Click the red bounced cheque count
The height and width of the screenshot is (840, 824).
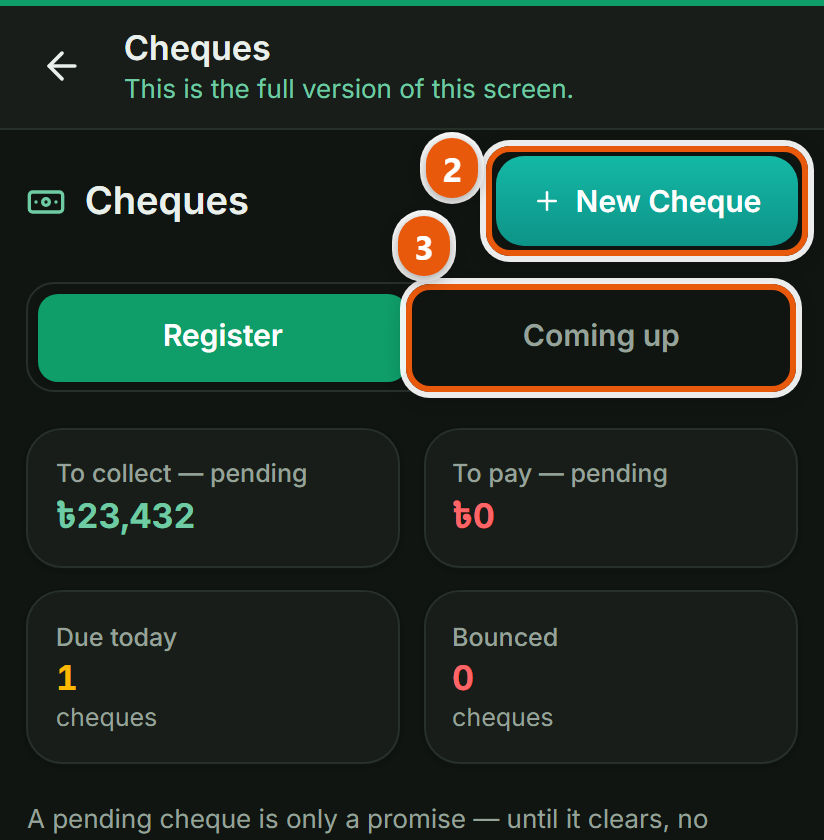463,678
